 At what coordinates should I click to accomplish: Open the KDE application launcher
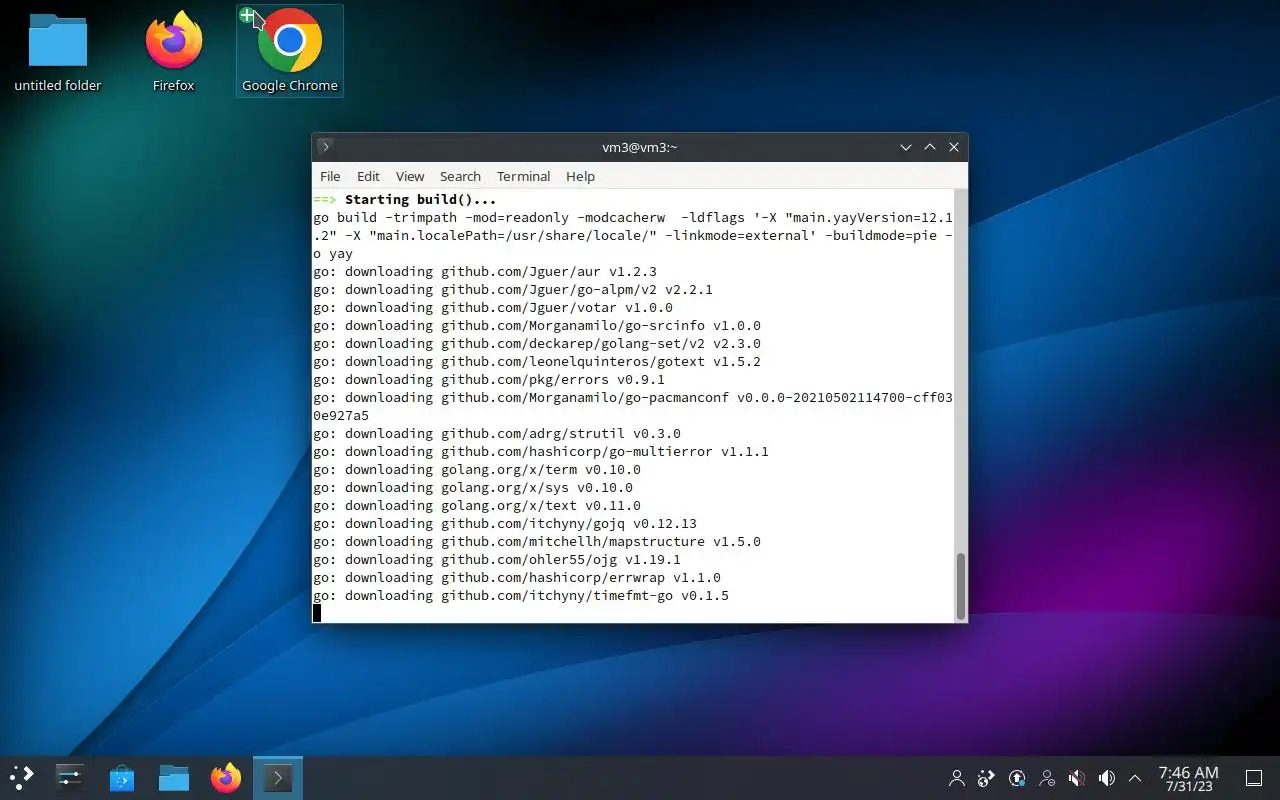pos(22,777)
